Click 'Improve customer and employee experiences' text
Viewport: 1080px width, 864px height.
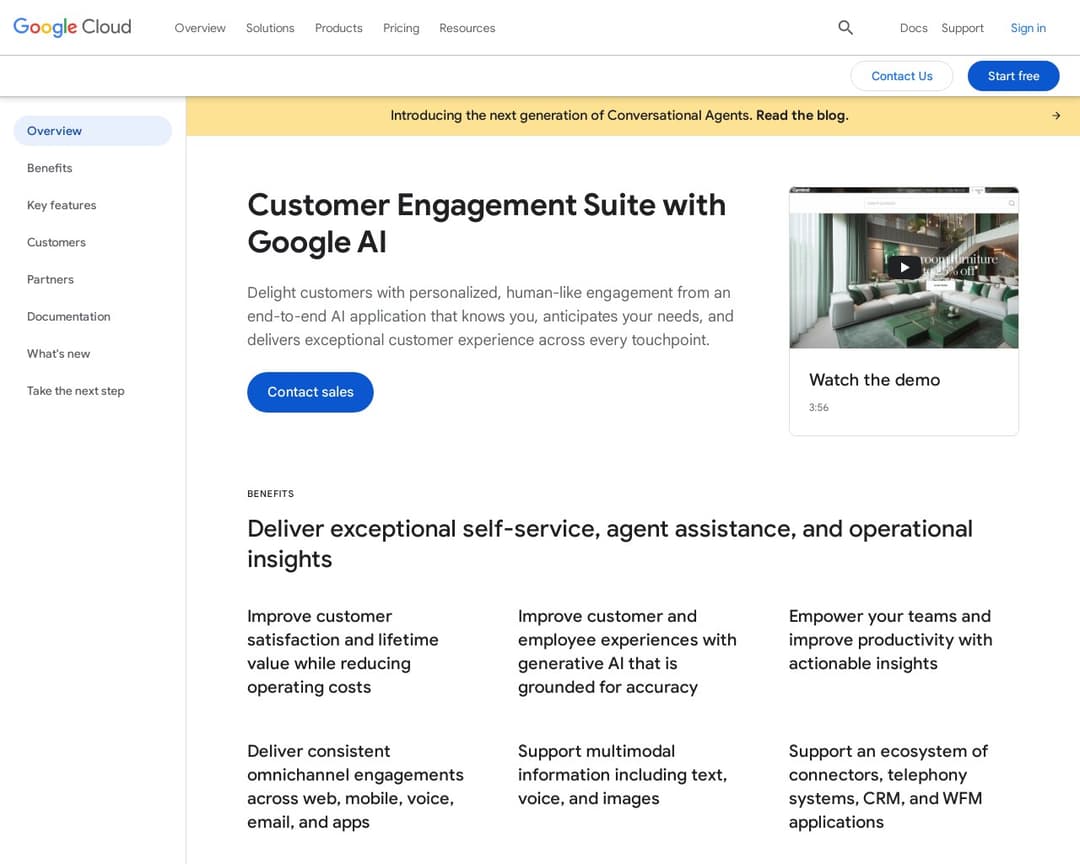(627, 652)
